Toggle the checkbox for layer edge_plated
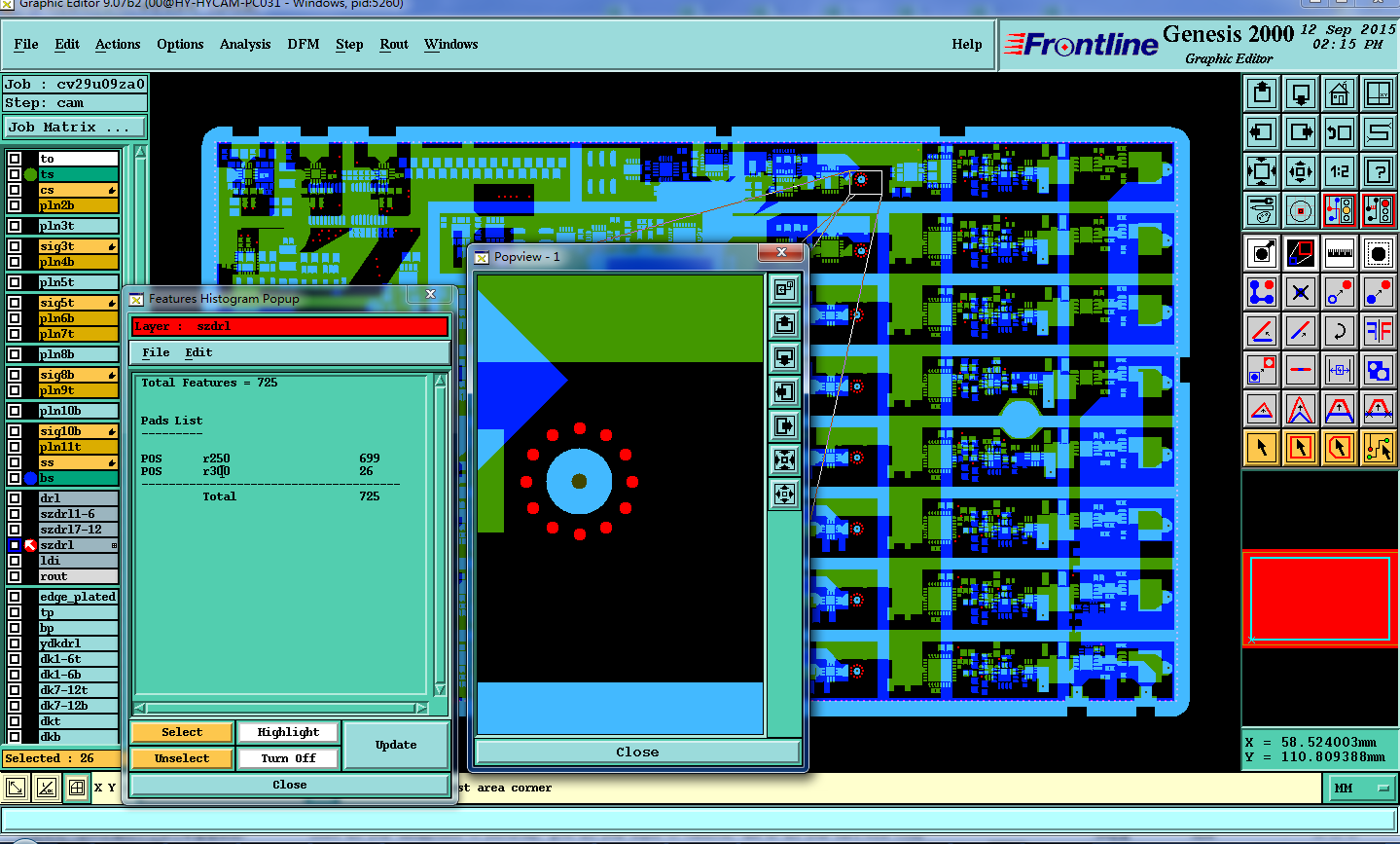This screenshot has height=844, width=1400. pyautogui.click(x=15, y=597)
